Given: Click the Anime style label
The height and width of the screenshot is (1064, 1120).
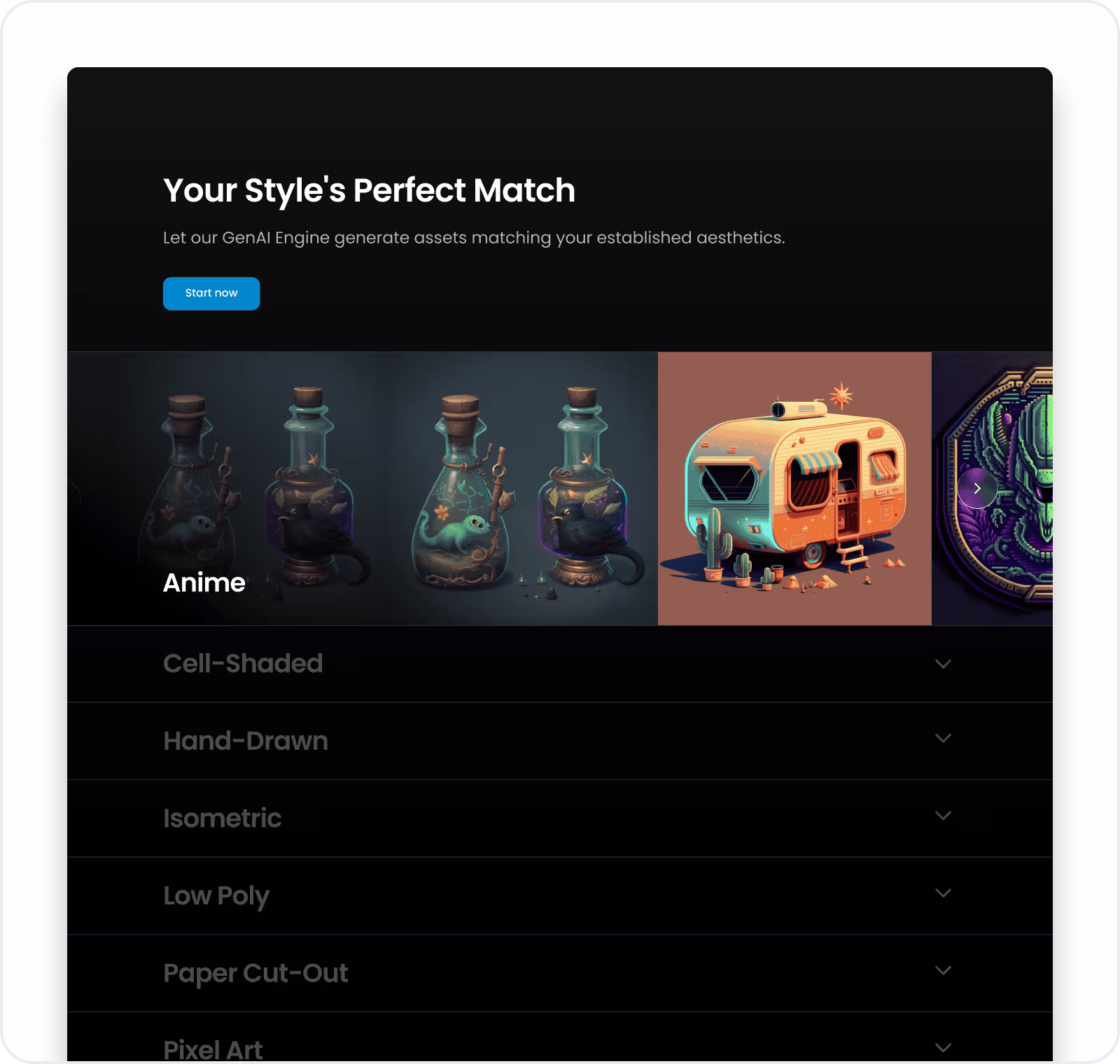Looking at the screenshot, I should coord(204,582).
